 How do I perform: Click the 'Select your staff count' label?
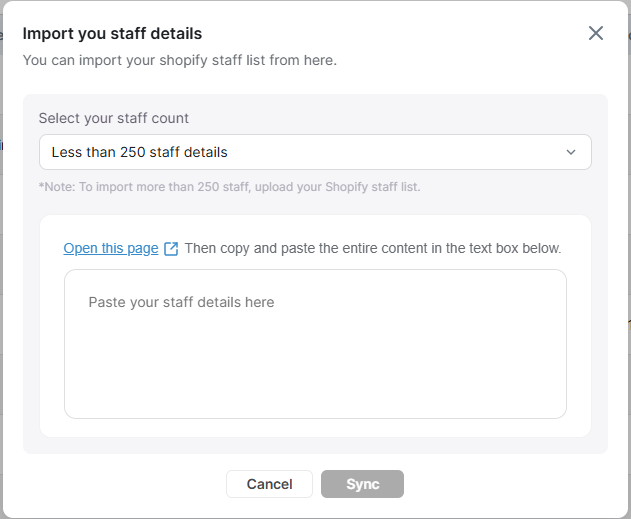[114, 118]
